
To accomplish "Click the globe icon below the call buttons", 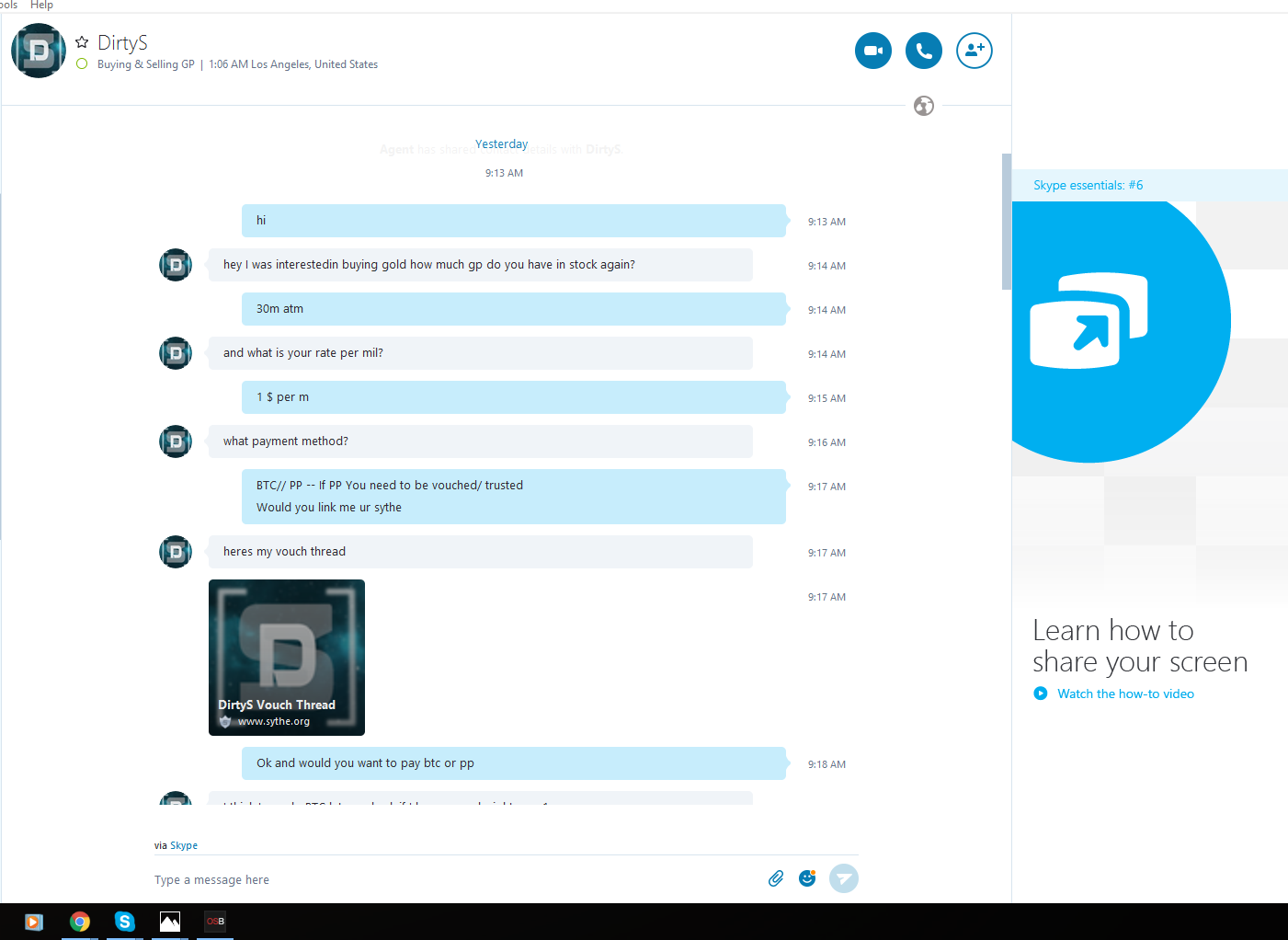I will 924,106.
